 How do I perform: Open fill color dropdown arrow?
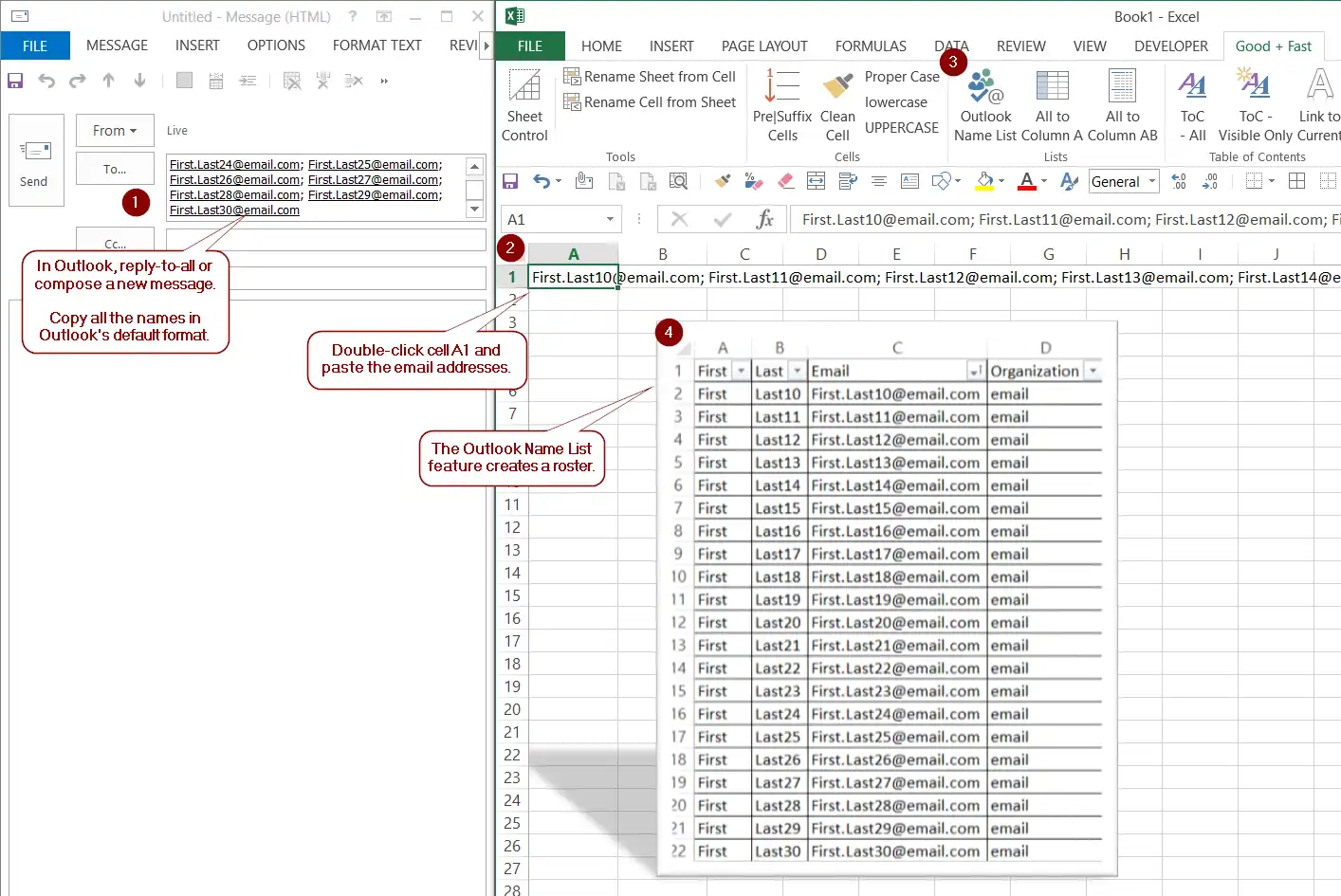tap(1001, 181)
